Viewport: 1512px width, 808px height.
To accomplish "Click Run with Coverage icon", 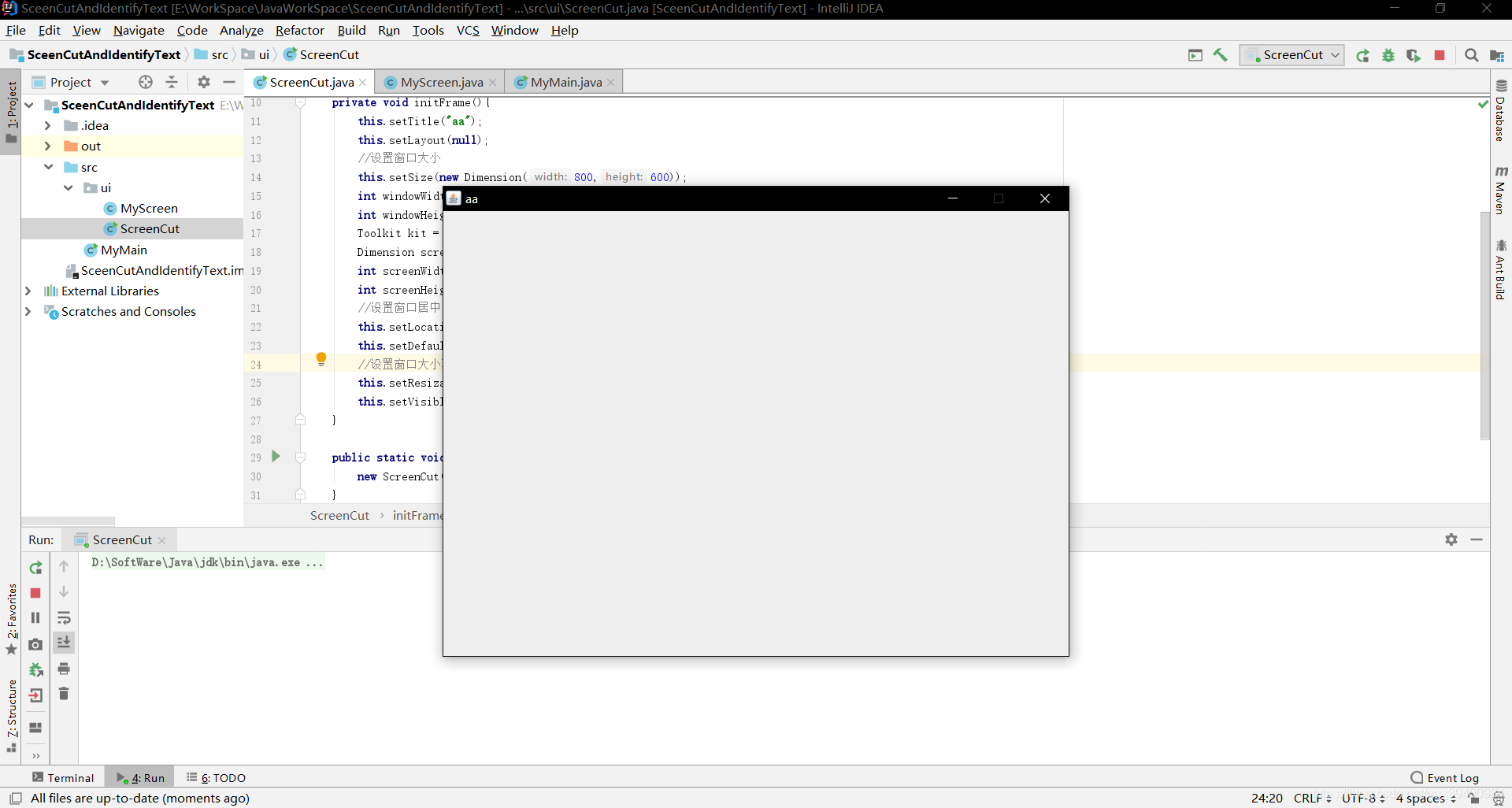I will point(1414,55).
